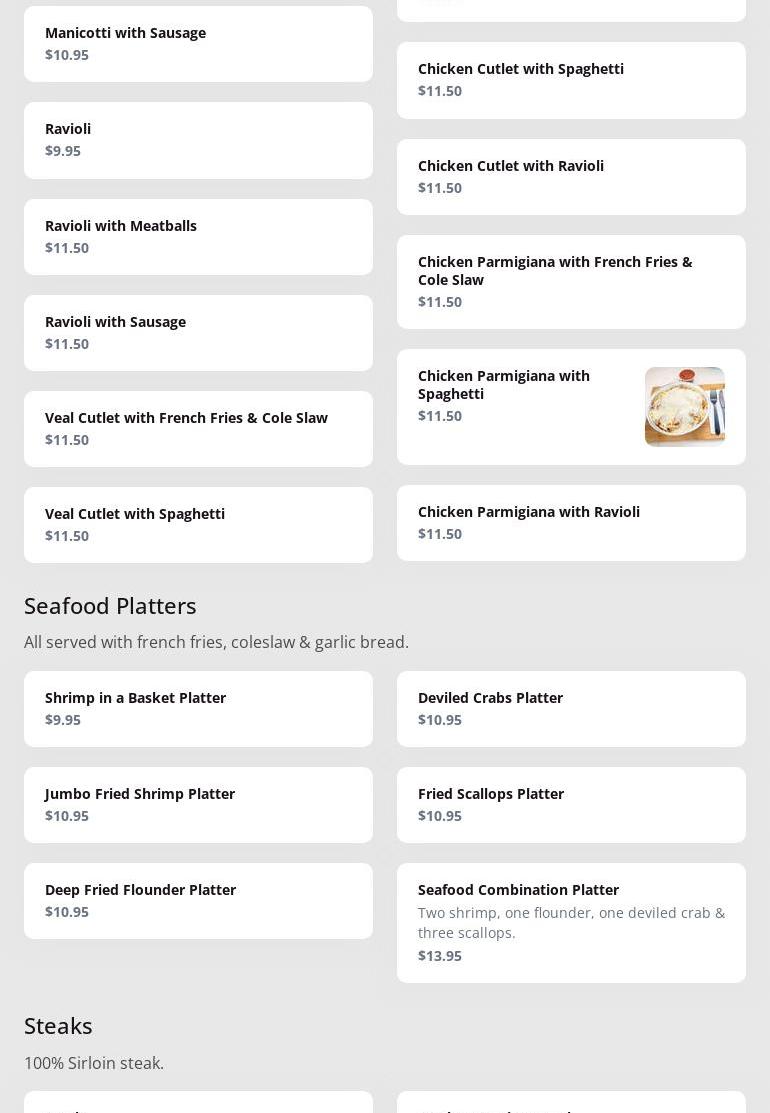The height and width of the screenshot is (1113, 770).
Task: Click the Steaks section heading
Action: click(58, 1025)
